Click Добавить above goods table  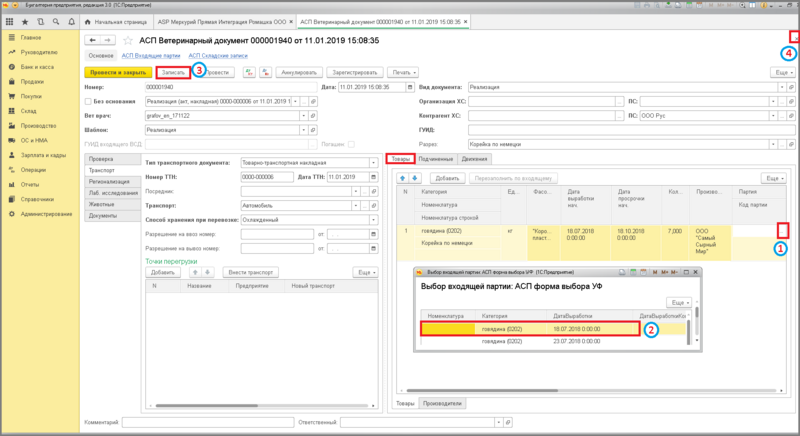click(447, 178)
